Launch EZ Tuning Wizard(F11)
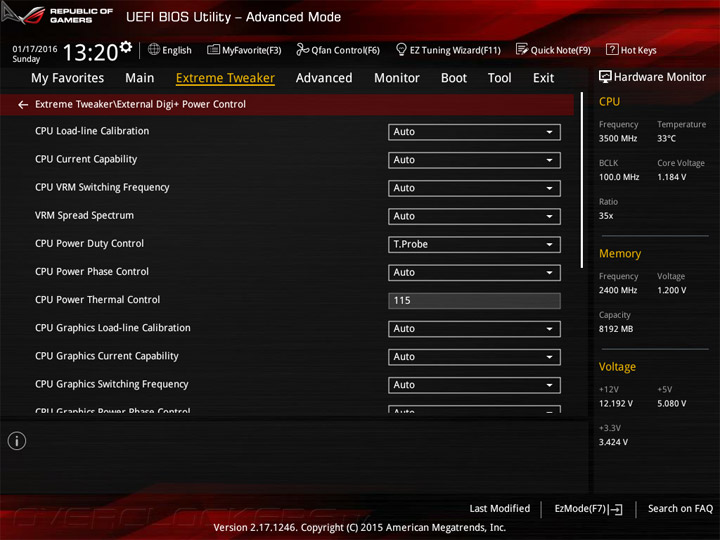The image size is (720, 540). pos(448,50)
